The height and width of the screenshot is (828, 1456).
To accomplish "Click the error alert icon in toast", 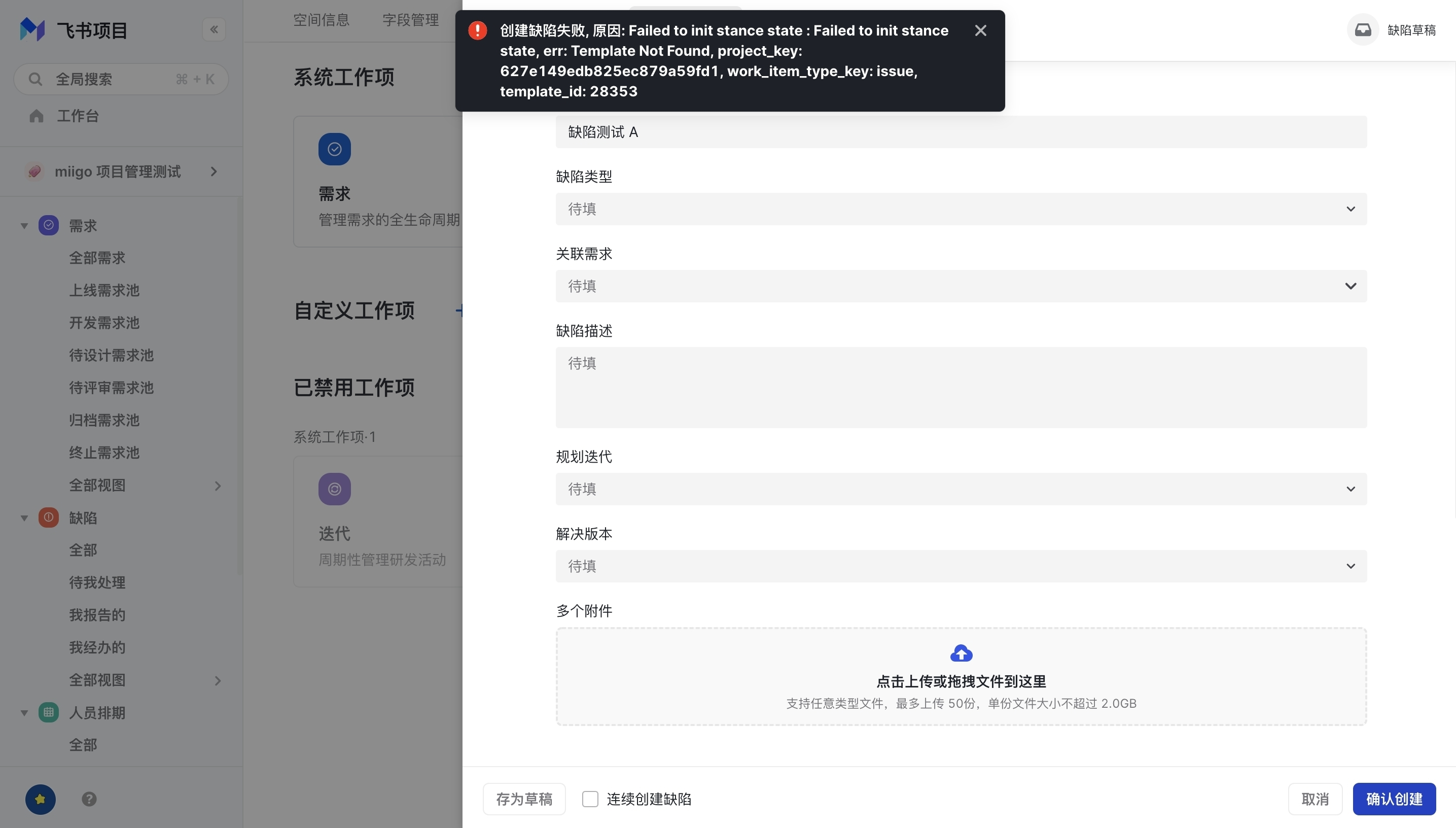I will point(478,30).
